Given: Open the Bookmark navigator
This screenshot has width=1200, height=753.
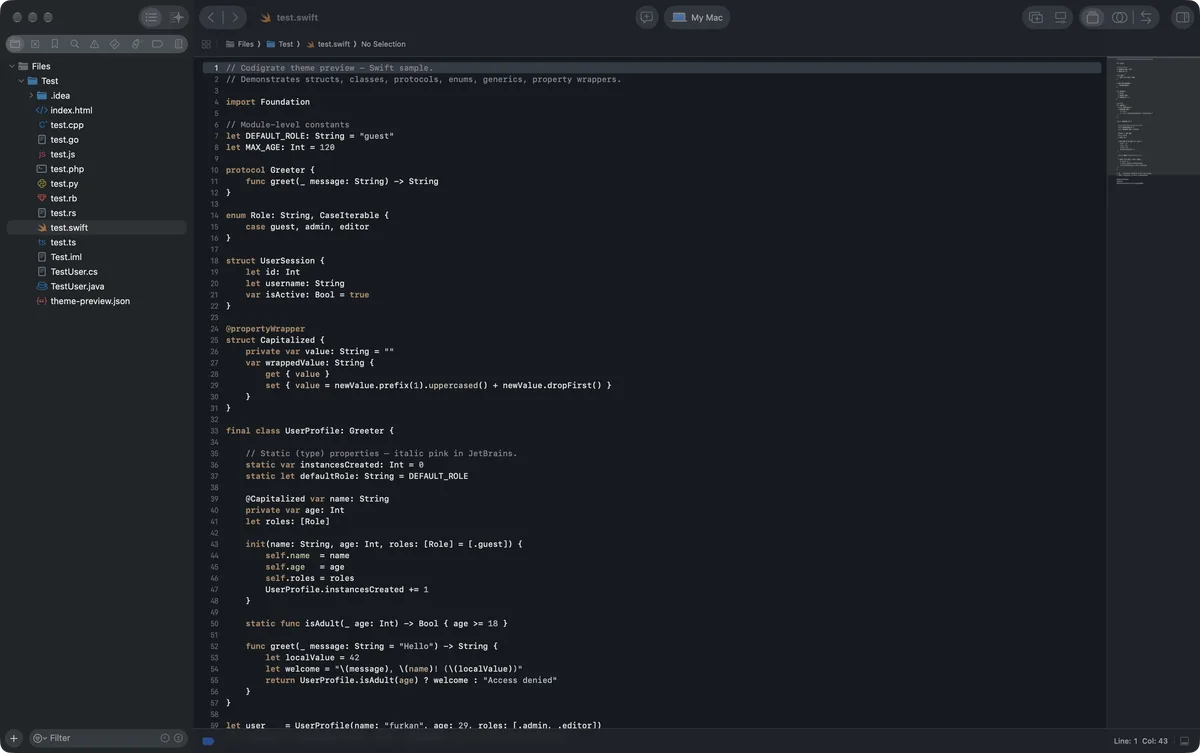Looking at the screenshot, I should tap(55, 44).
